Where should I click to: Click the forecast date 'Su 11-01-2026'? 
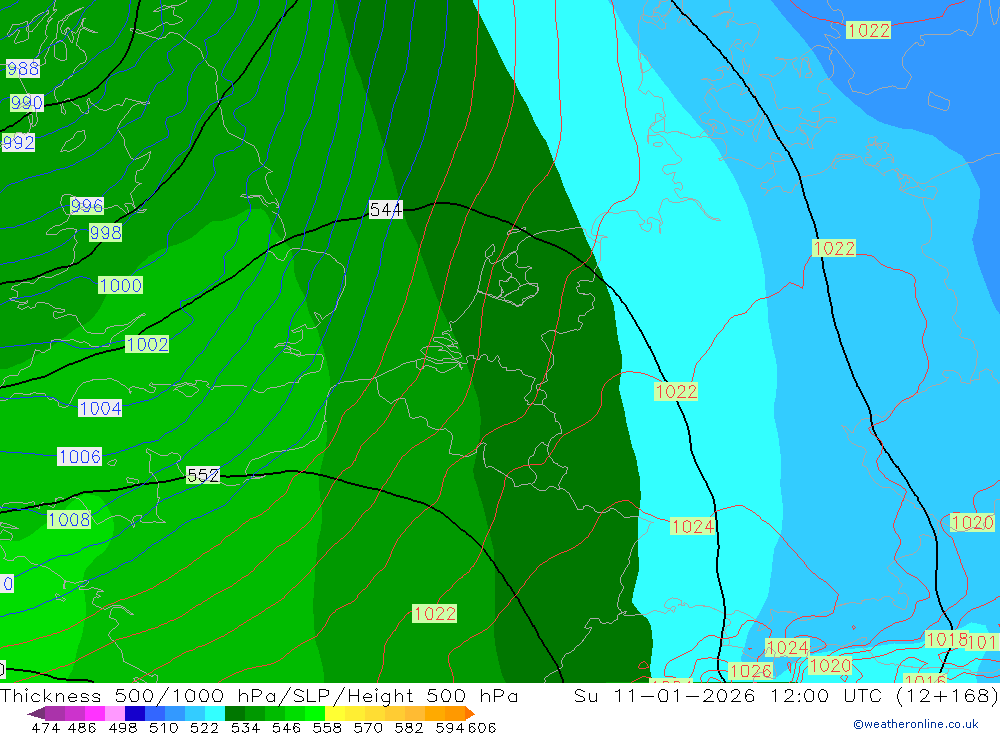coord(665,695)
